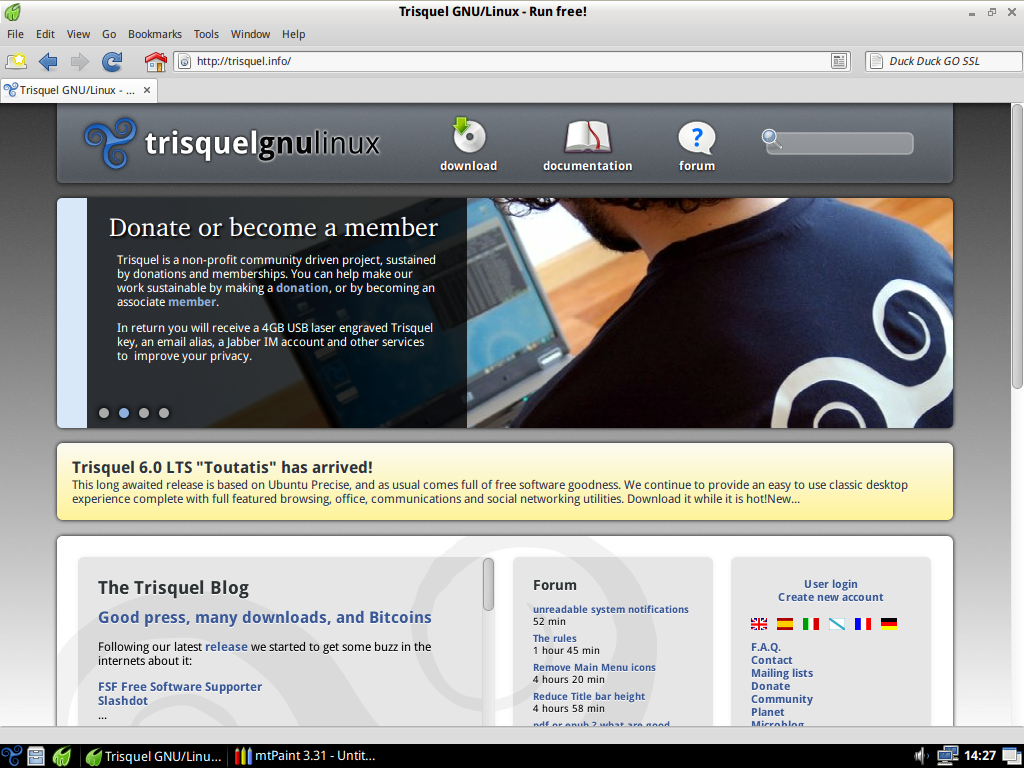Open the Slashdot link
The image size is (1024, 768).
(x=123, y=701)
